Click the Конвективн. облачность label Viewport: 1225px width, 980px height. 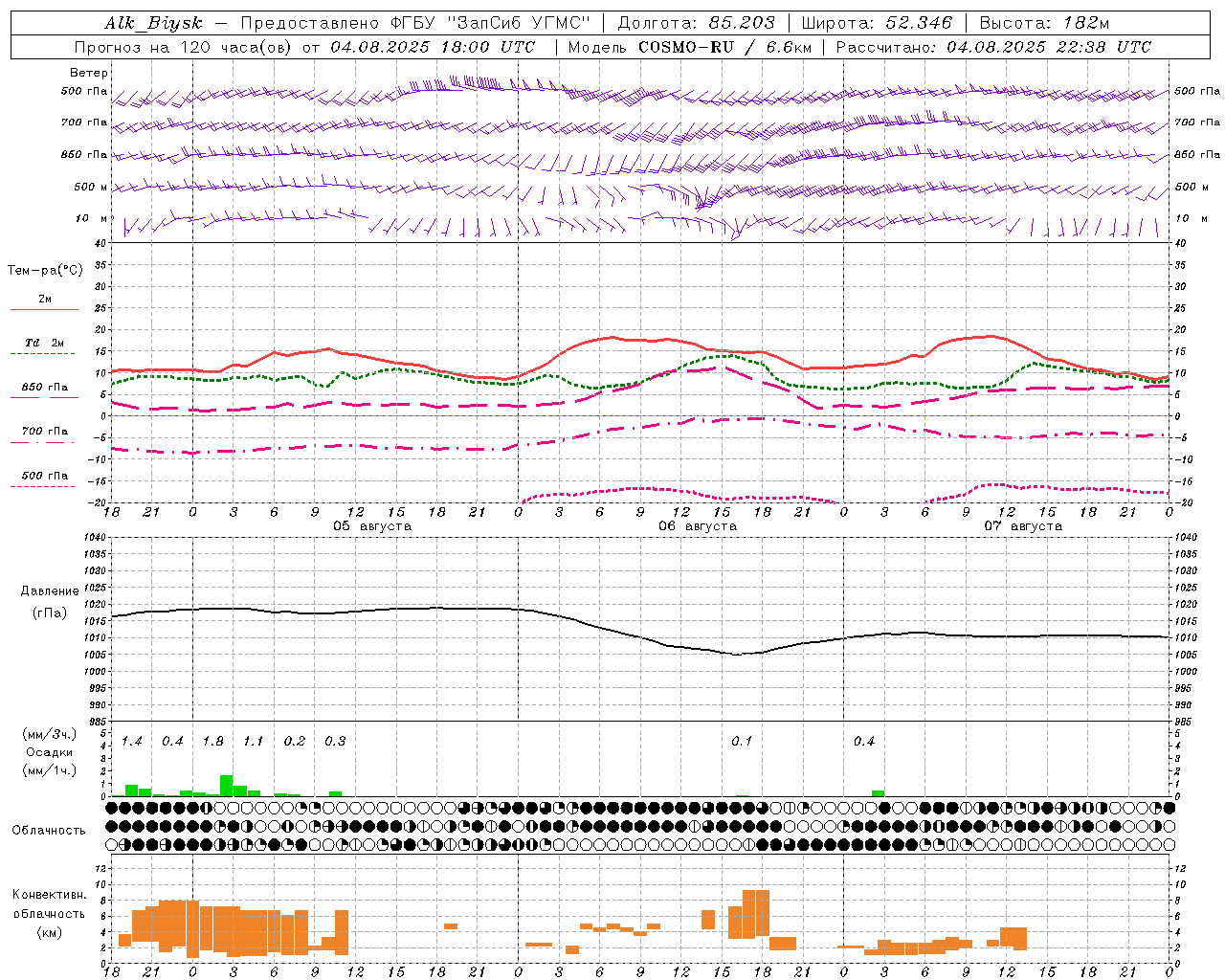(49, 904)
